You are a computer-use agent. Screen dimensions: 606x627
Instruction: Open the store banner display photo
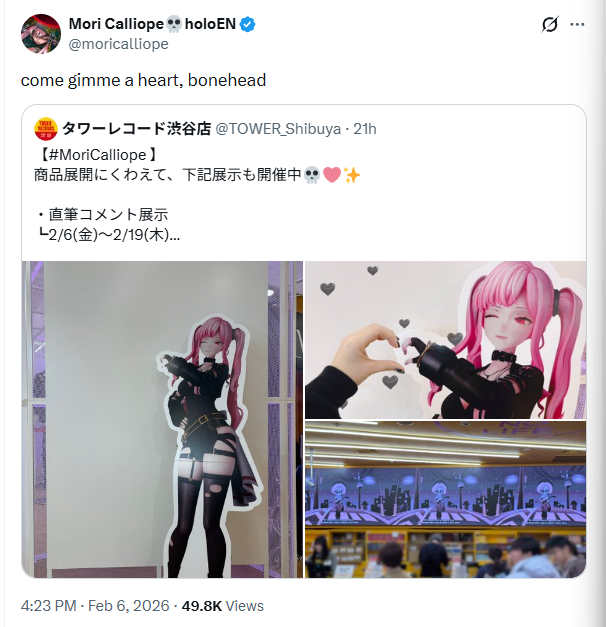point(446,499)
